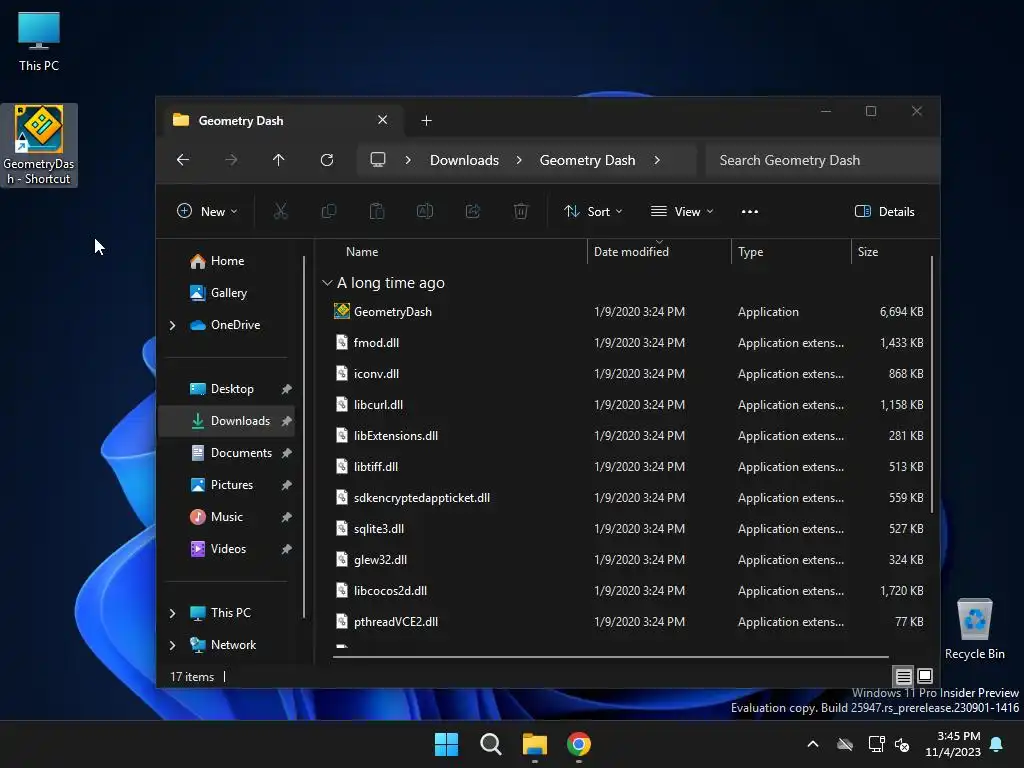The height and width of the screenshot is (768, 1024).
Task: Add a new File Explorer tab
Action: 426,120
